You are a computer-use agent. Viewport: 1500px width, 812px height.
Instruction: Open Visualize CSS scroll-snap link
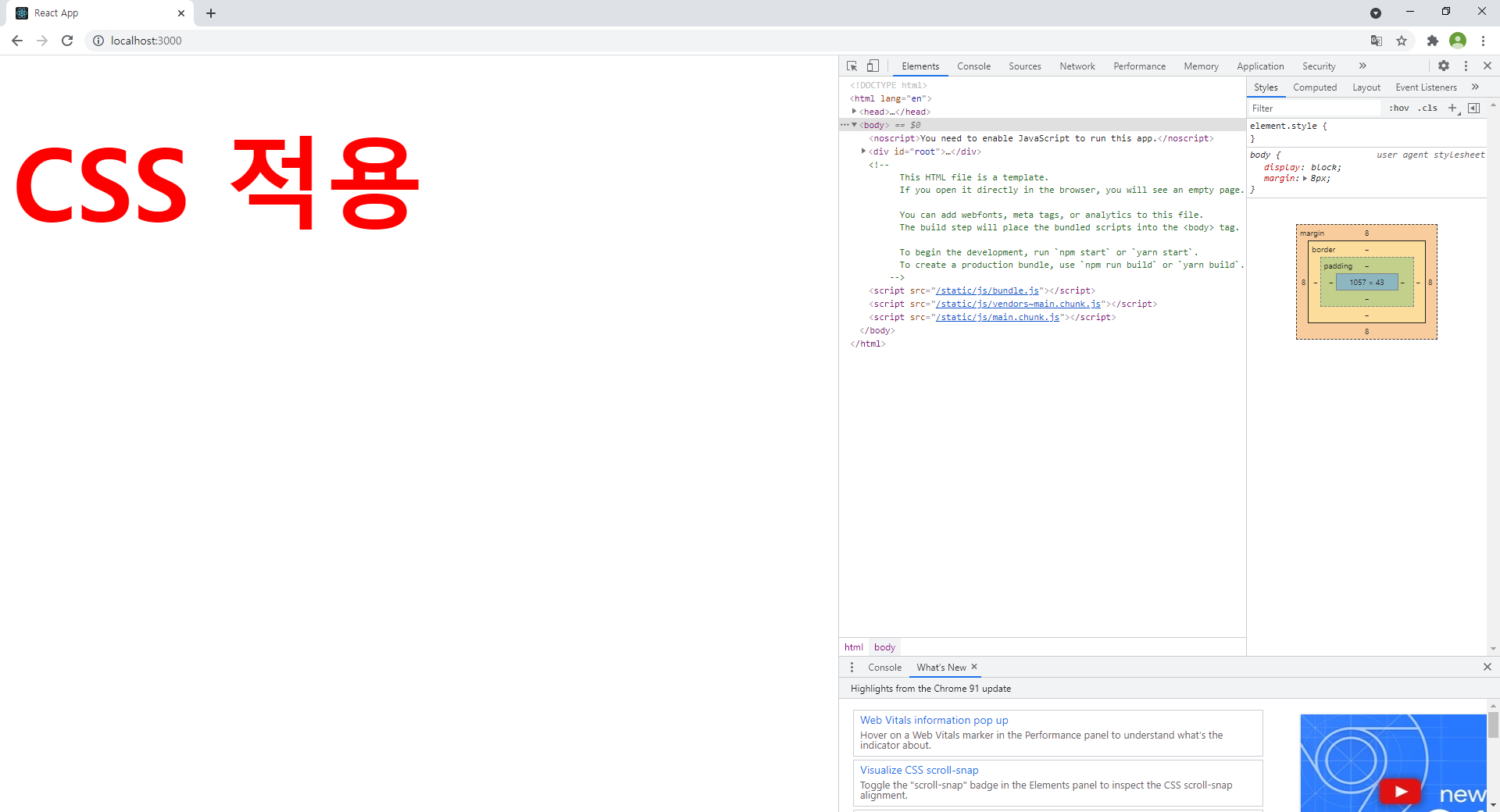[919, 770]
